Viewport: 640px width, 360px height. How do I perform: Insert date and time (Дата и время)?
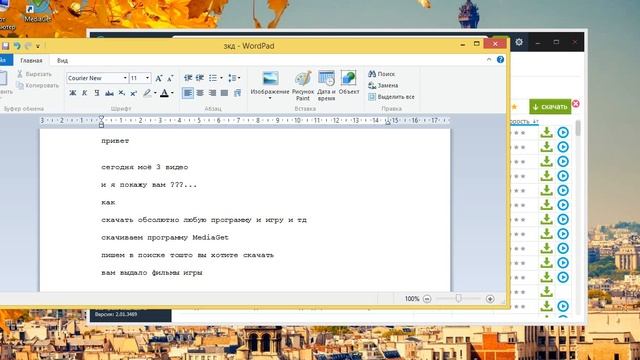326,86
